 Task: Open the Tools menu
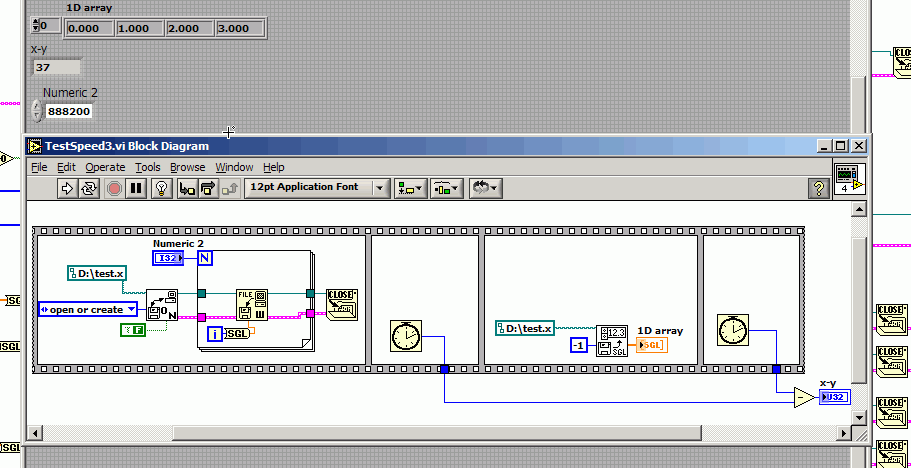(x=148, y=167)
